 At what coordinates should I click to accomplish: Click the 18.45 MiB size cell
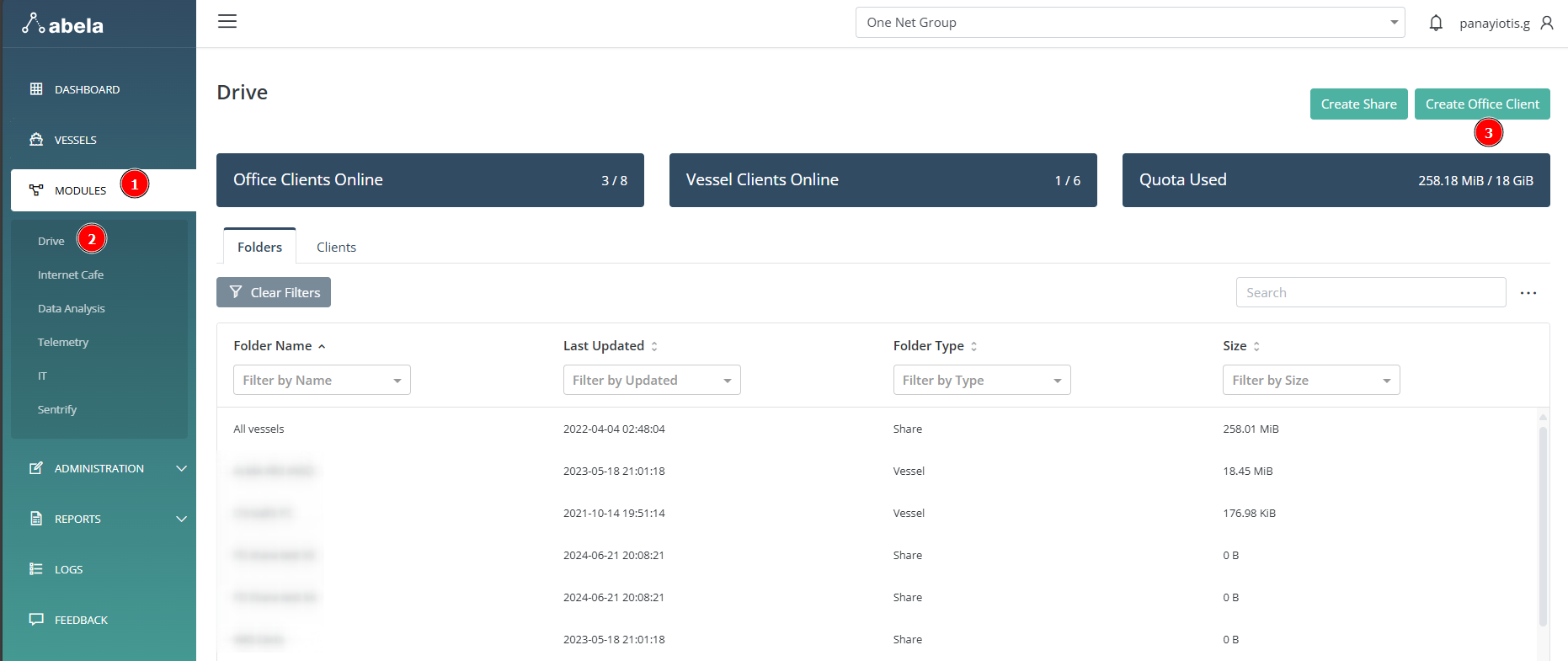1248,471
